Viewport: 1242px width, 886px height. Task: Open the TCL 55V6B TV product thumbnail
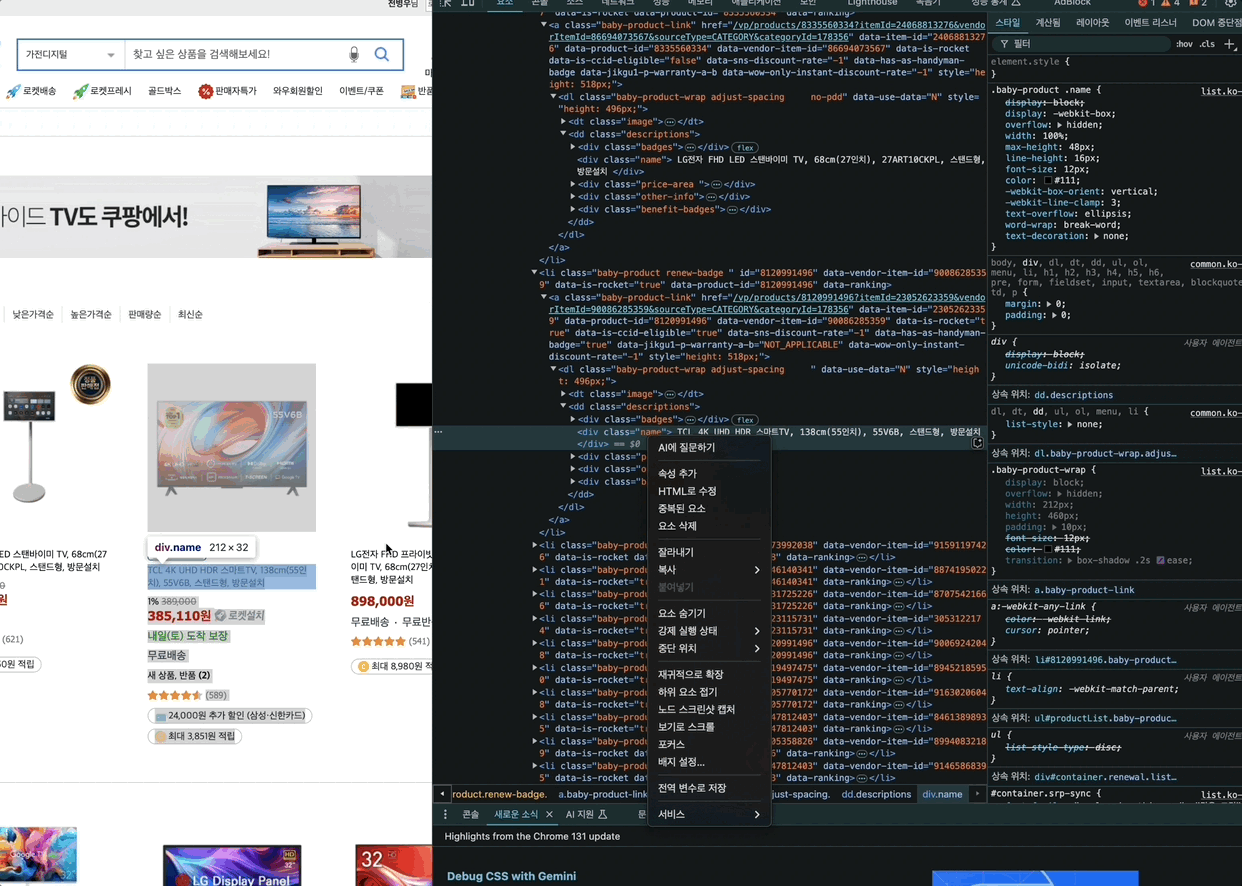(231, 447)
